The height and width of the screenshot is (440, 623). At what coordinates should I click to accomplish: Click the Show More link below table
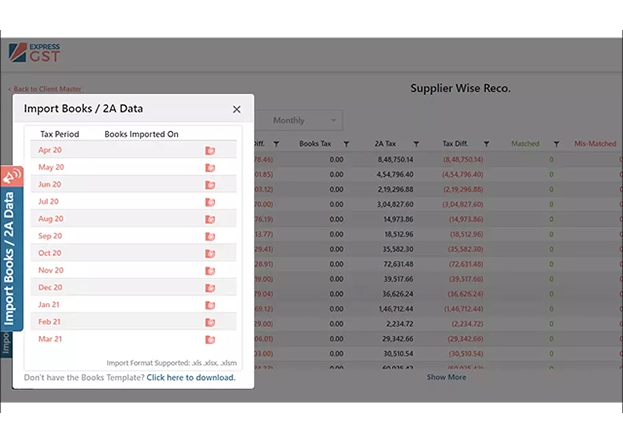[x=446, y=377]
